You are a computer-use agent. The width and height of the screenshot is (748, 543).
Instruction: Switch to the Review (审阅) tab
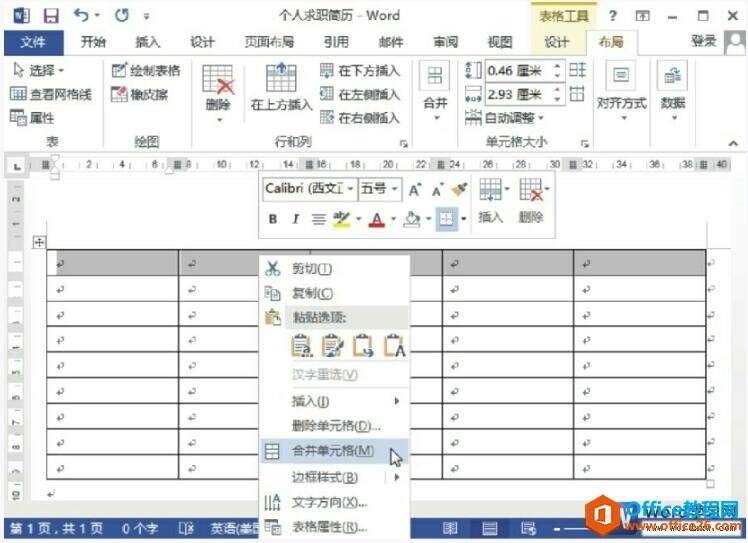point(446,42)
